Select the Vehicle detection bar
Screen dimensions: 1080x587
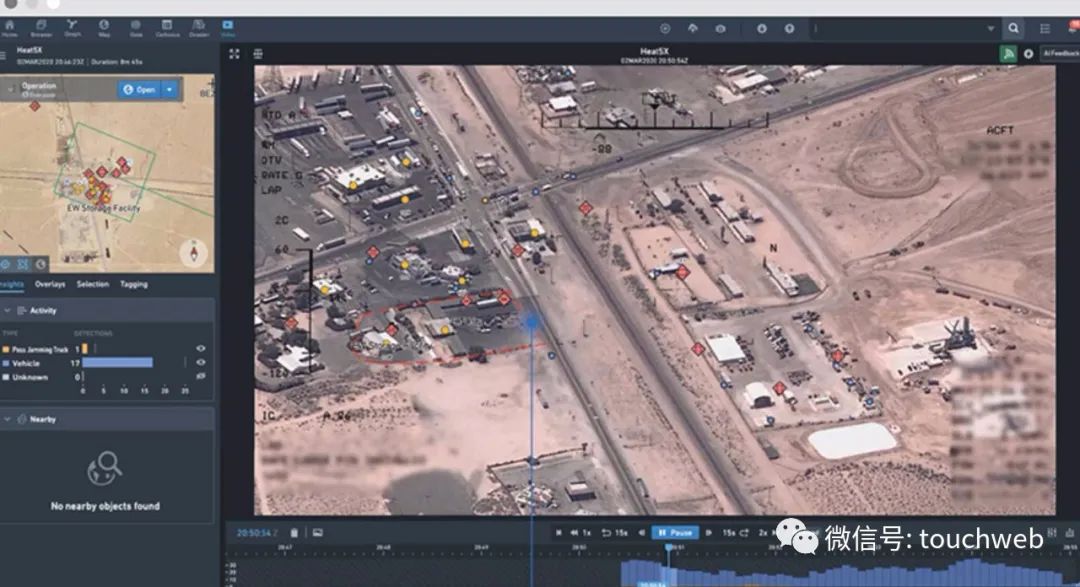point(118,362)
